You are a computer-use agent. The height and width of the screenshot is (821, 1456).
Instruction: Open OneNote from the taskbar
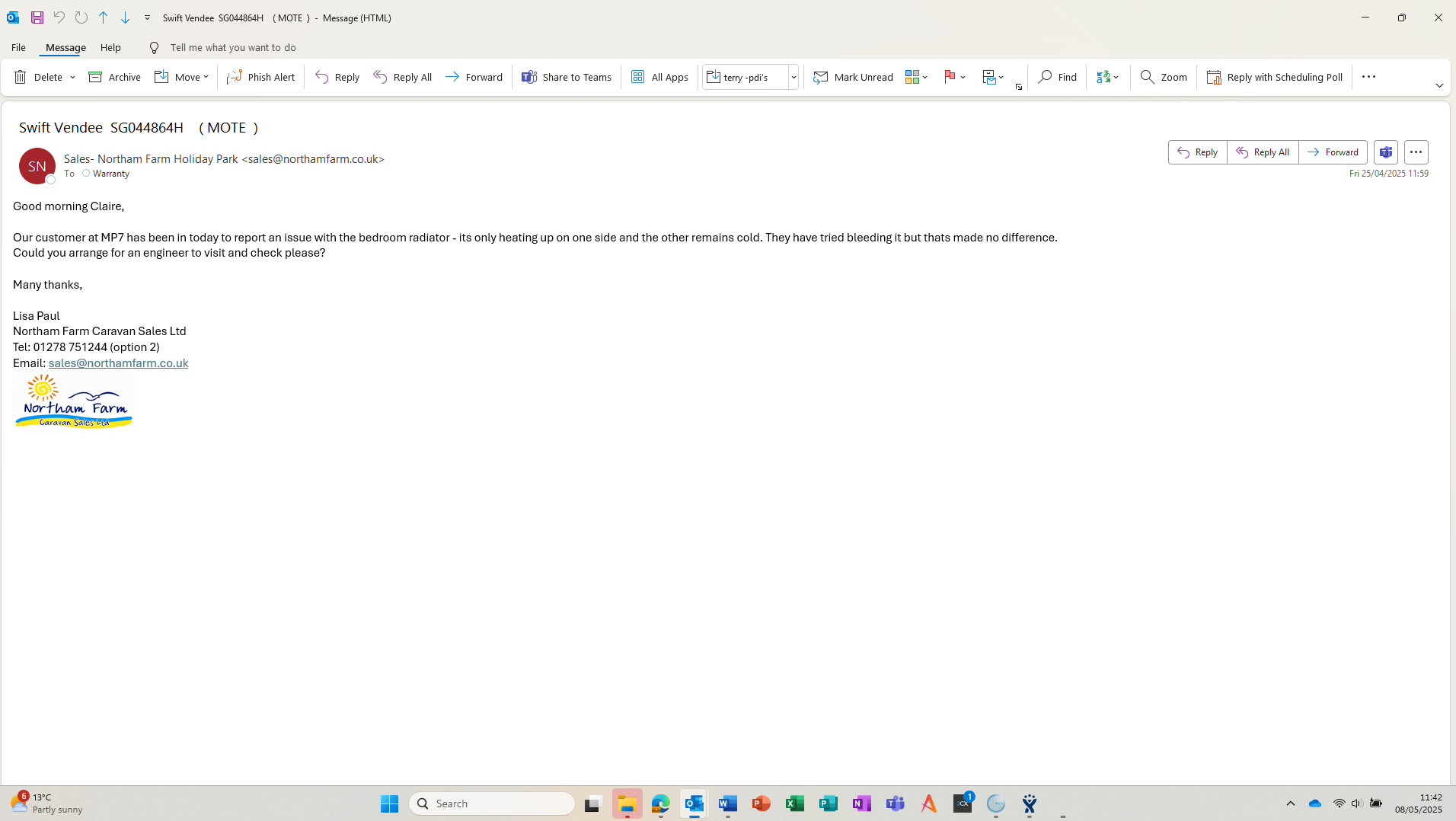(861, 803)
